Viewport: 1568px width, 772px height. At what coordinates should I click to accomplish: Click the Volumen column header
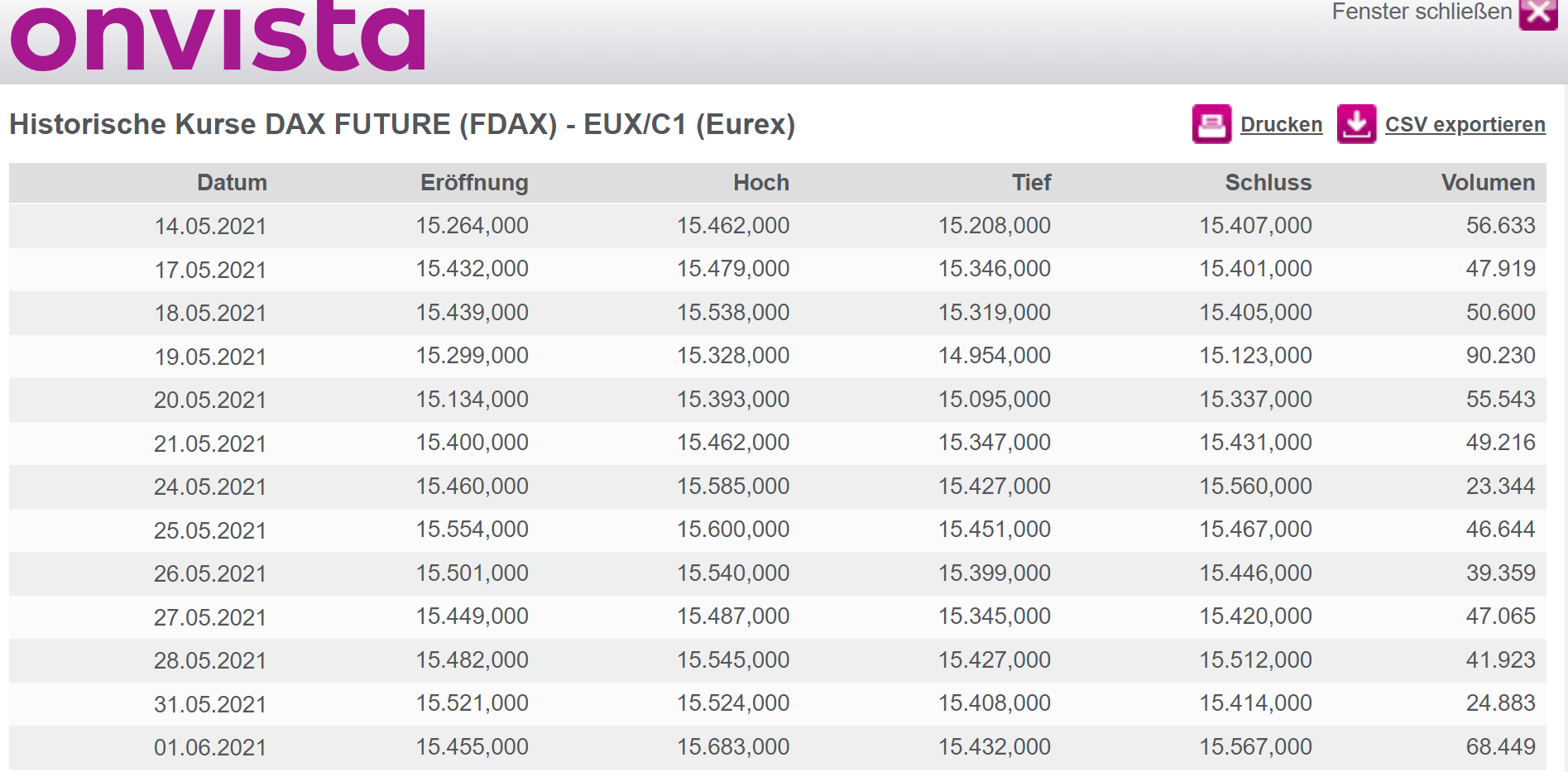[1488, 183]
